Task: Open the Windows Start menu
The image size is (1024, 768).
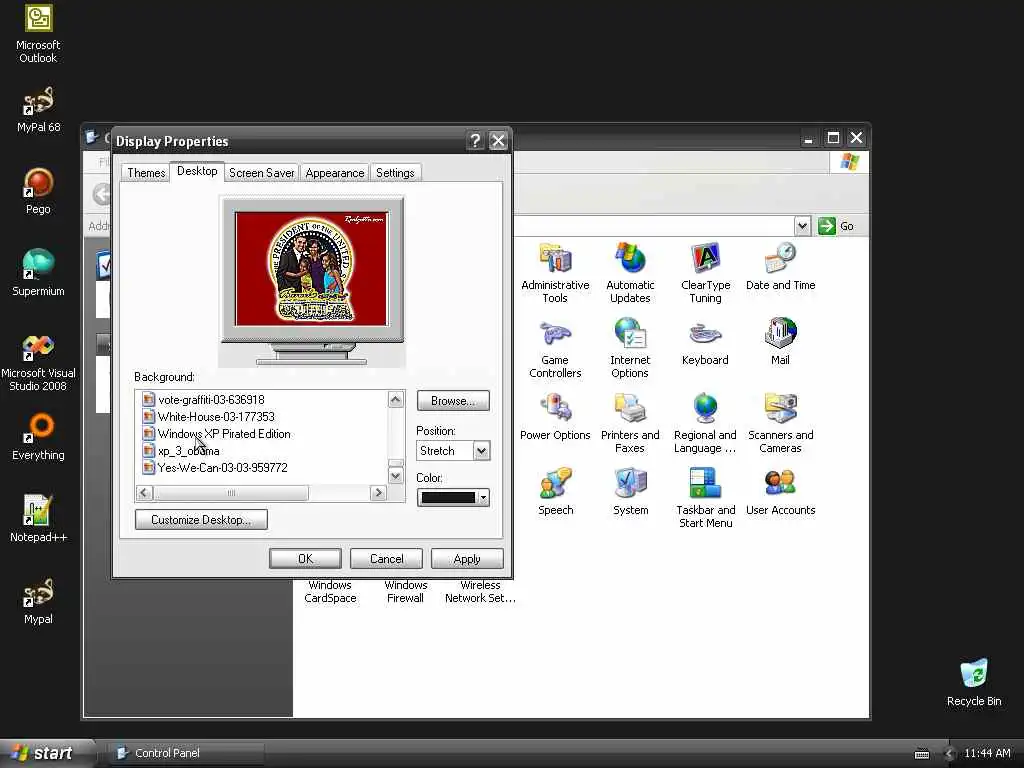Action: [x=47, y=753]
